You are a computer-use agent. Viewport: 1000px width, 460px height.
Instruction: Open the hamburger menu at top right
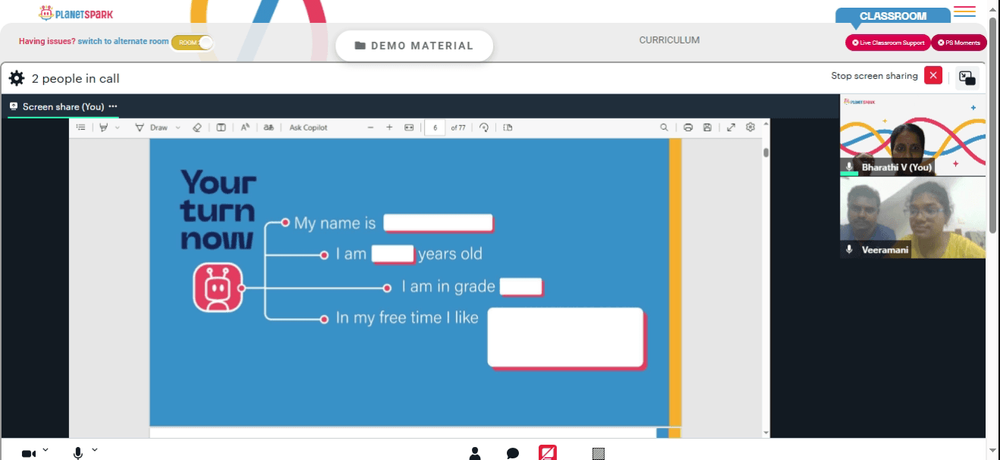click(x=964, y=11)
